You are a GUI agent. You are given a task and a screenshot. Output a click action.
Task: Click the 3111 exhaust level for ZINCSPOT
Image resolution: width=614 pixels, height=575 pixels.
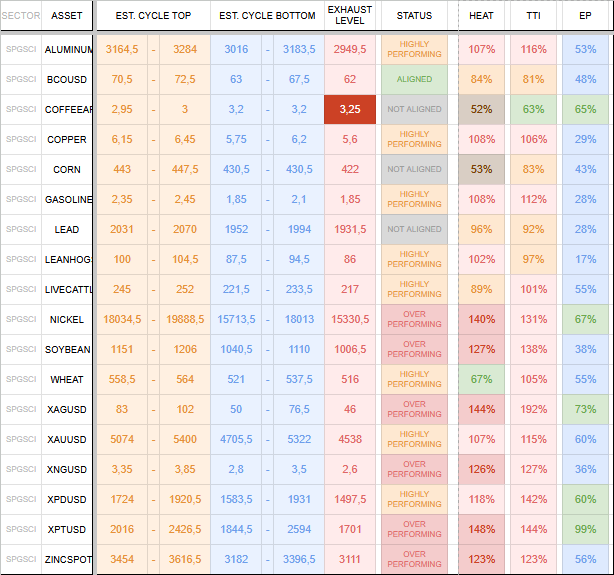[x=350, y=560]
